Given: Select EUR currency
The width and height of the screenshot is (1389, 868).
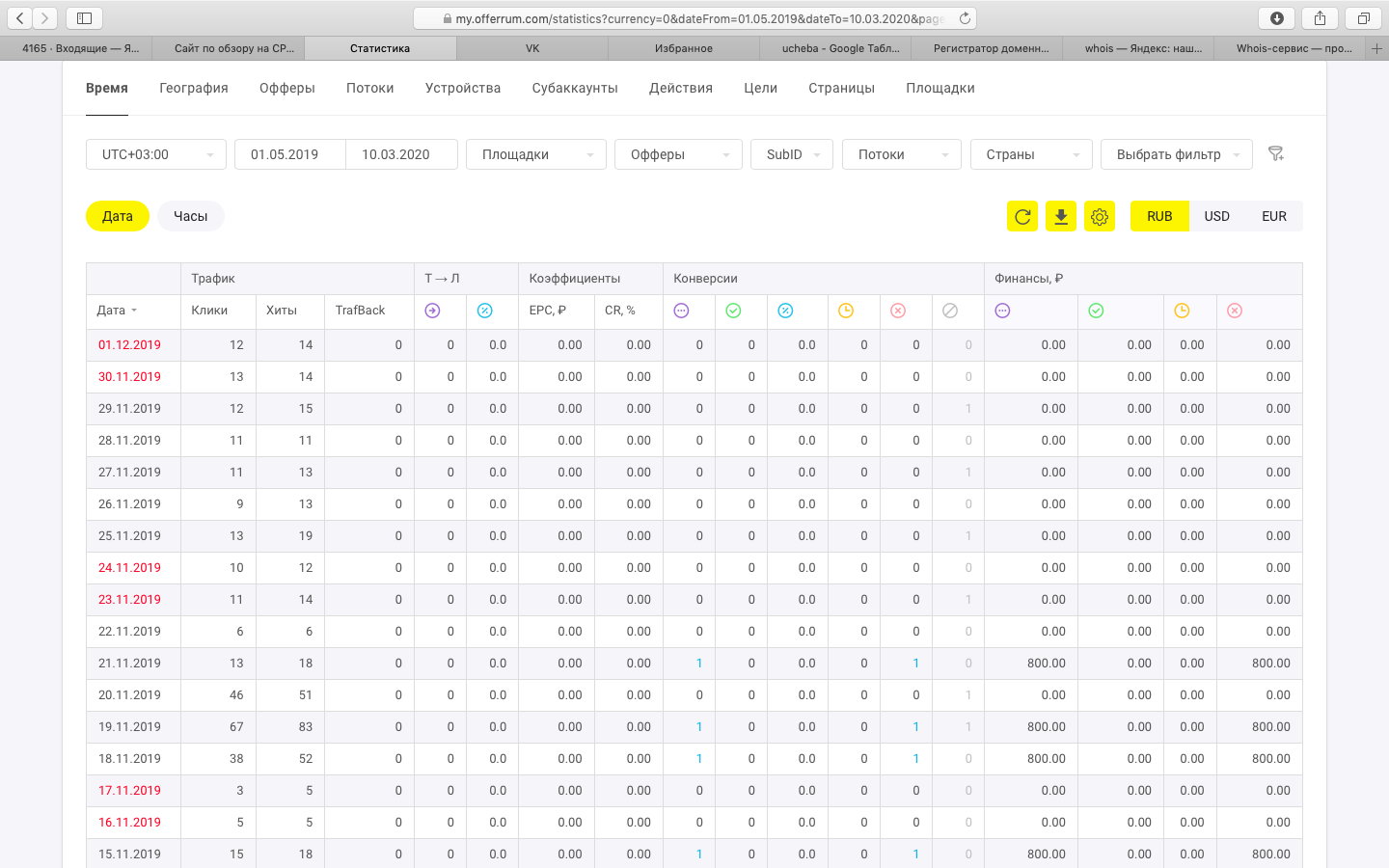Looking at the screenshot, I should (1274, 216).
